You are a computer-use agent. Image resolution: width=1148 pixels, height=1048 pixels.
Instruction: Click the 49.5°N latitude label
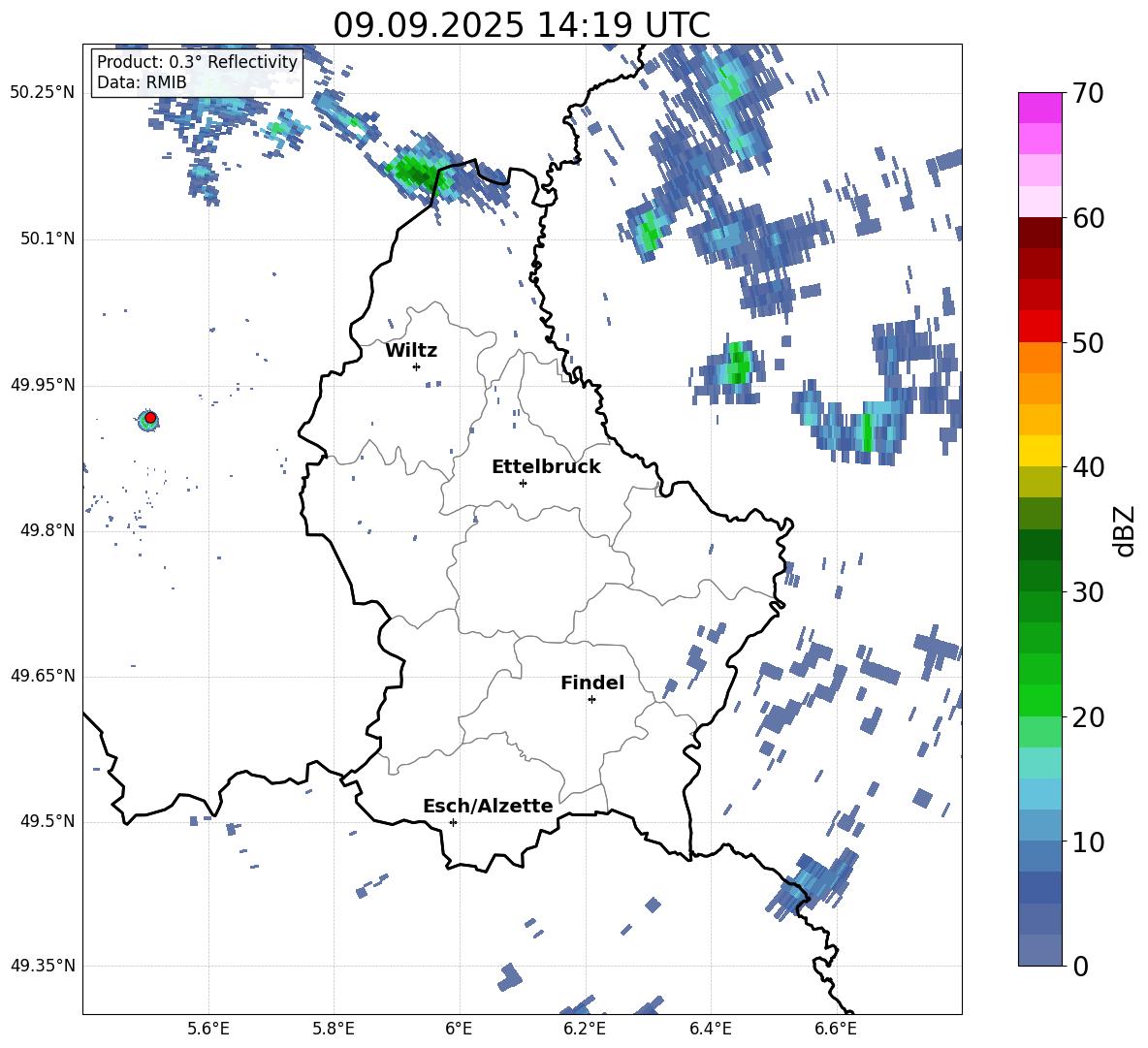(x=48, y=821)
